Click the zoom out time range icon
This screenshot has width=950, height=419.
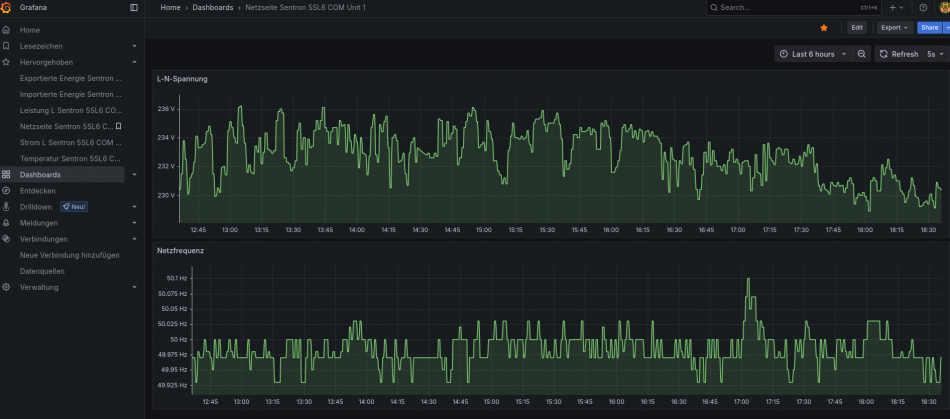pyautogui.click(x=861, y=54)
